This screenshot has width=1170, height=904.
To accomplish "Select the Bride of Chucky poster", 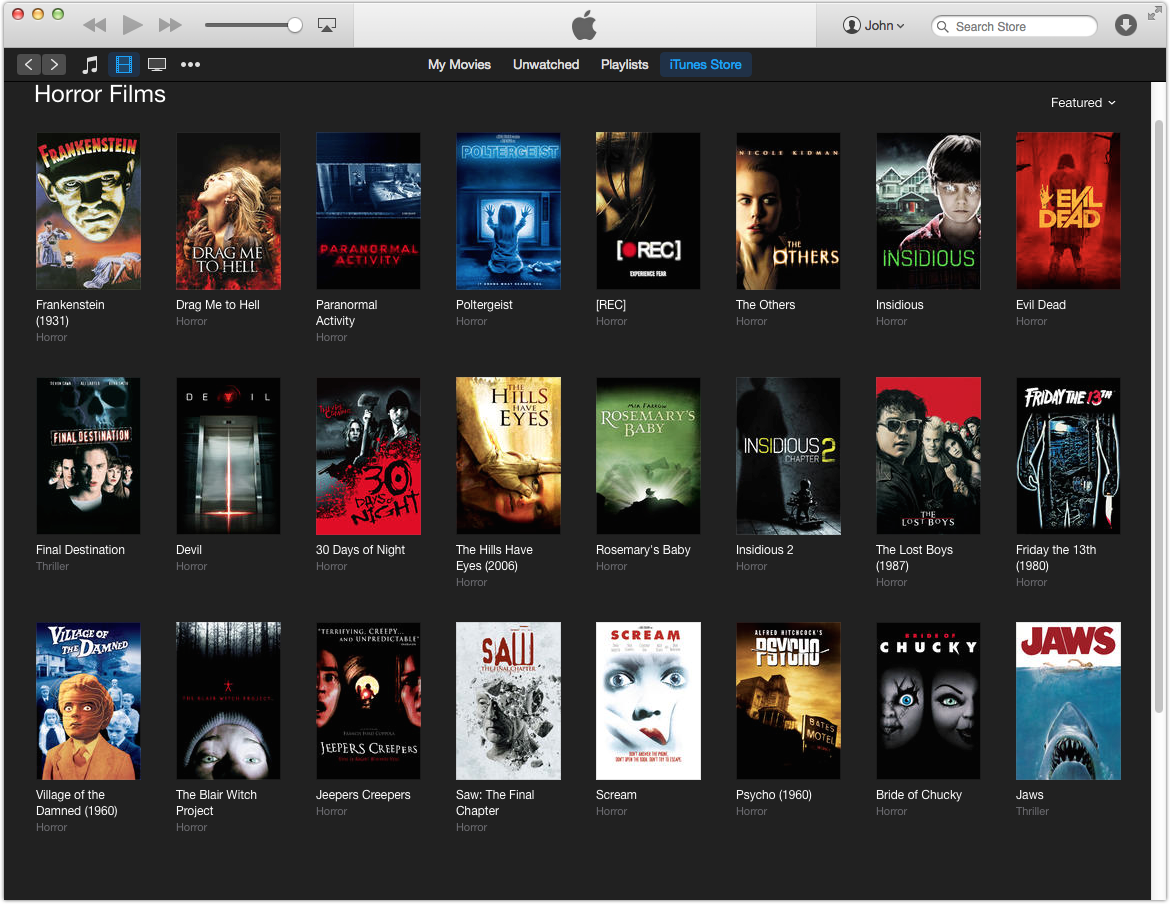I will 928,701.
